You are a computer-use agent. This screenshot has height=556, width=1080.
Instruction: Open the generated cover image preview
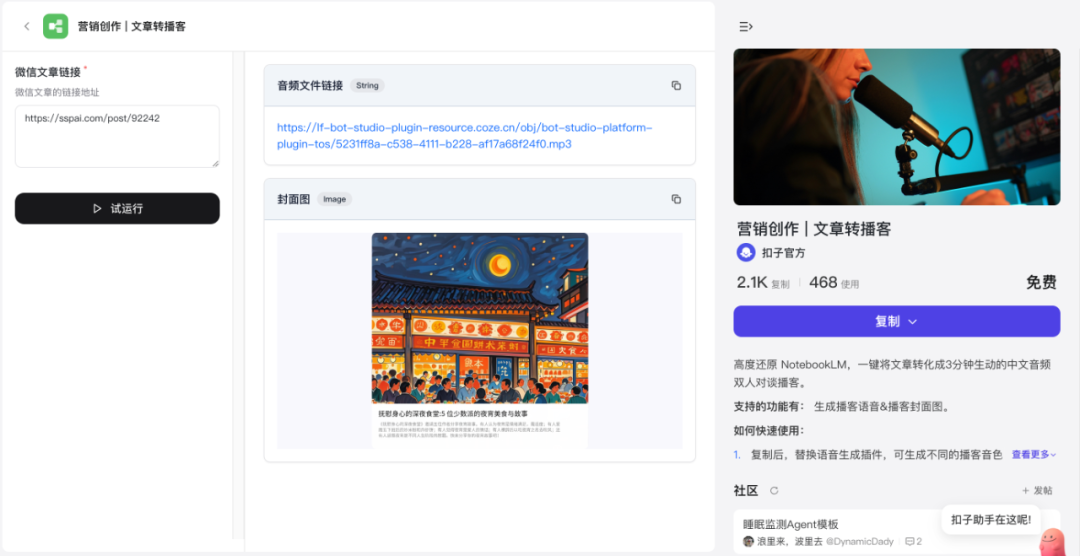(480, 340)
